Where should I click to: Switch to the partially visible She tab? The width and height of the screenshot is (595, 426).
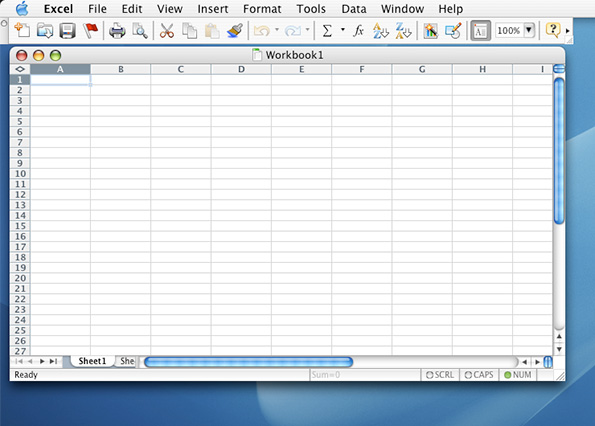(x=127, y=361)
